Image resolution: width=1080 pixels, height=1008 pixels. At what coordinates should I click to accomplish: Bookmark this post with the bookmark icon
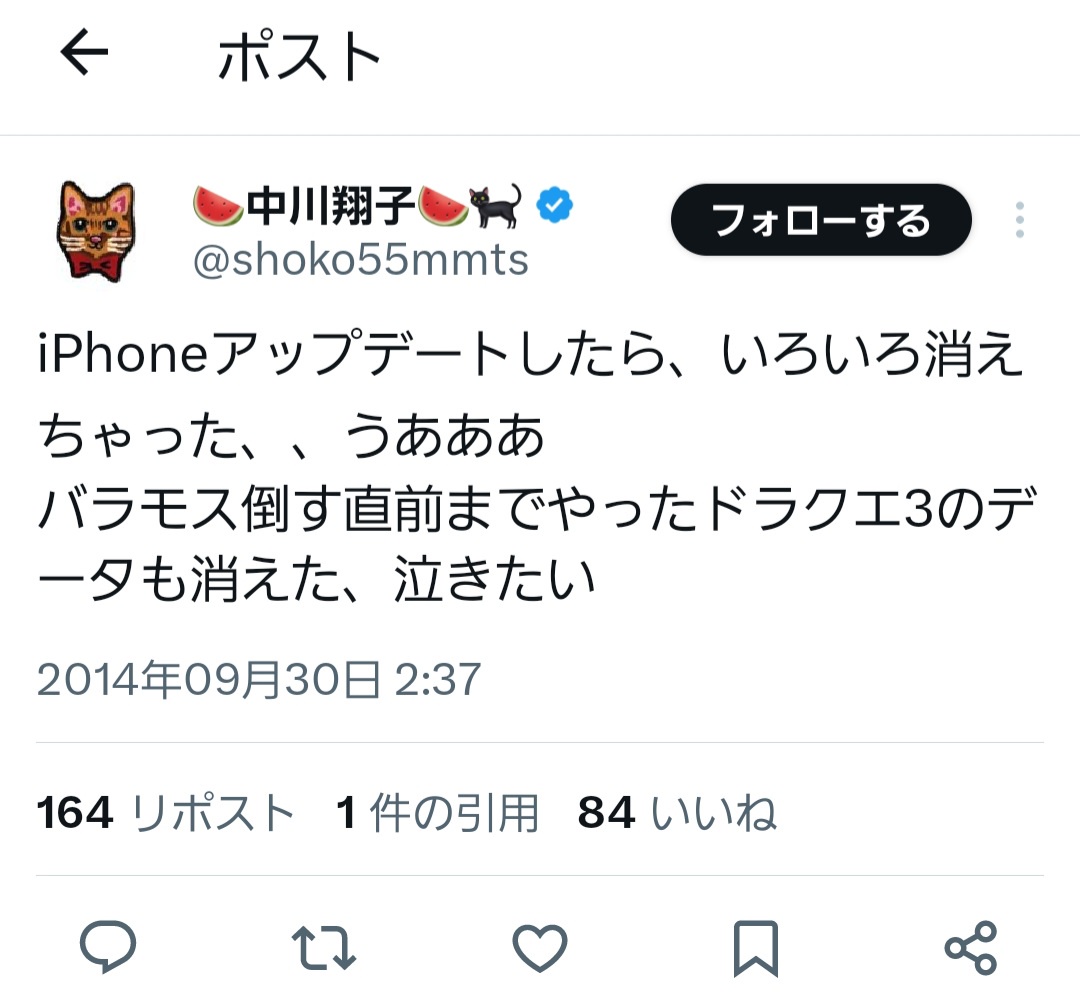click(756, 949)
